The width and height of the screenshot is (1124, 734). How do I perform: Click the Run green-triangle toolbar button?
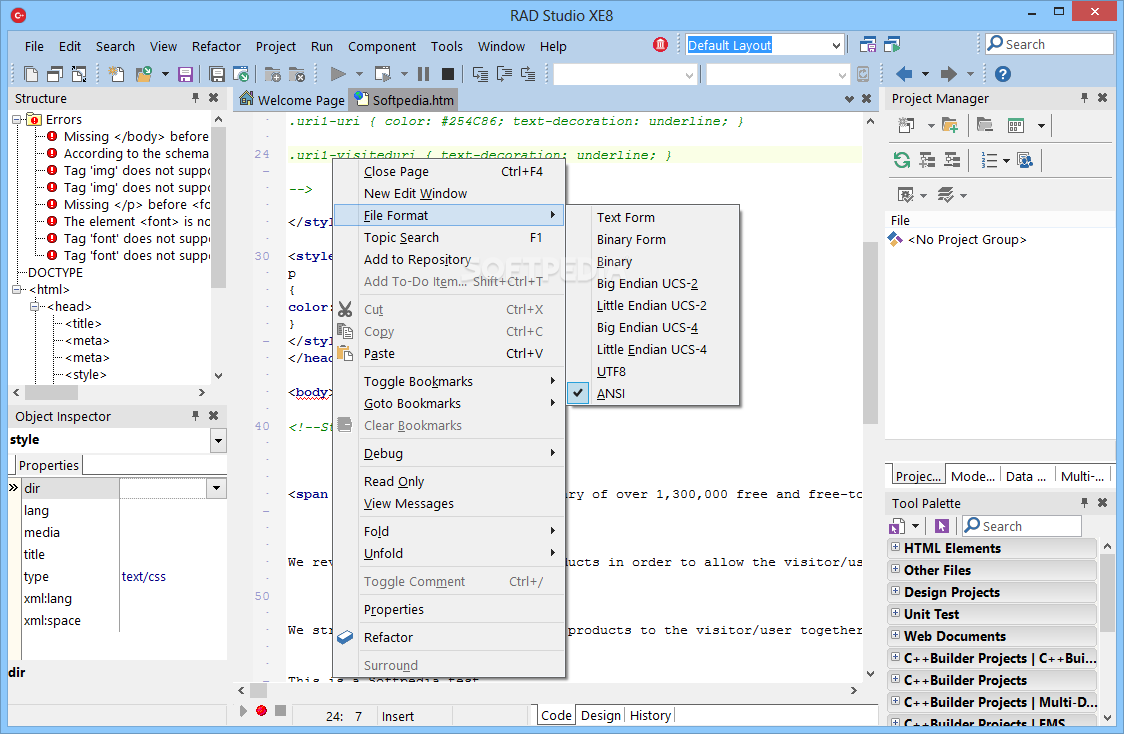point(338,74)
